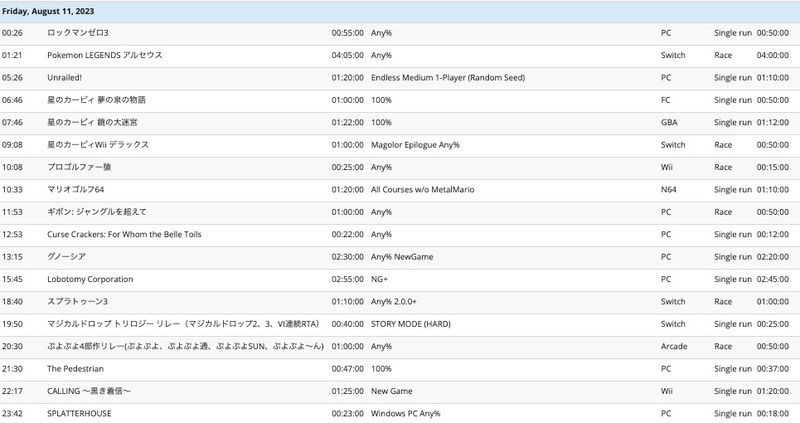Click Endless Medium 1-Player (Random Seed) category
Image resolution: width=800 pixels, height=423 pixels.
click(448, 78)
